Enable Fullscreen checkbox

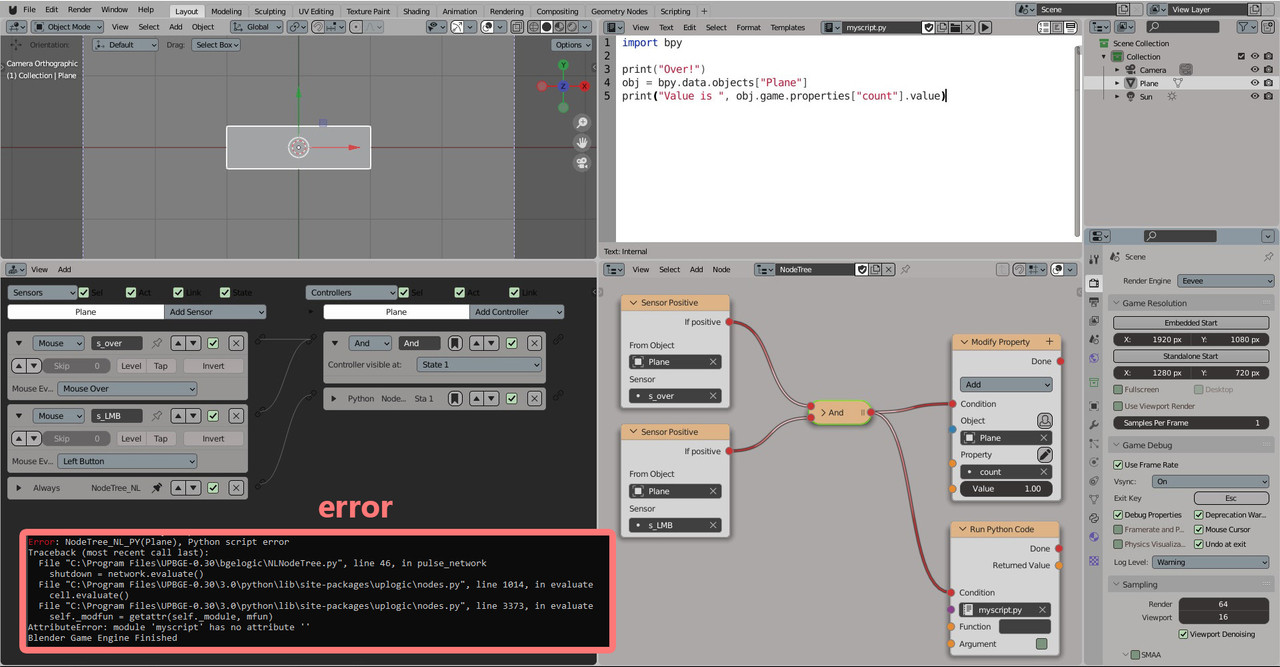1118,389
